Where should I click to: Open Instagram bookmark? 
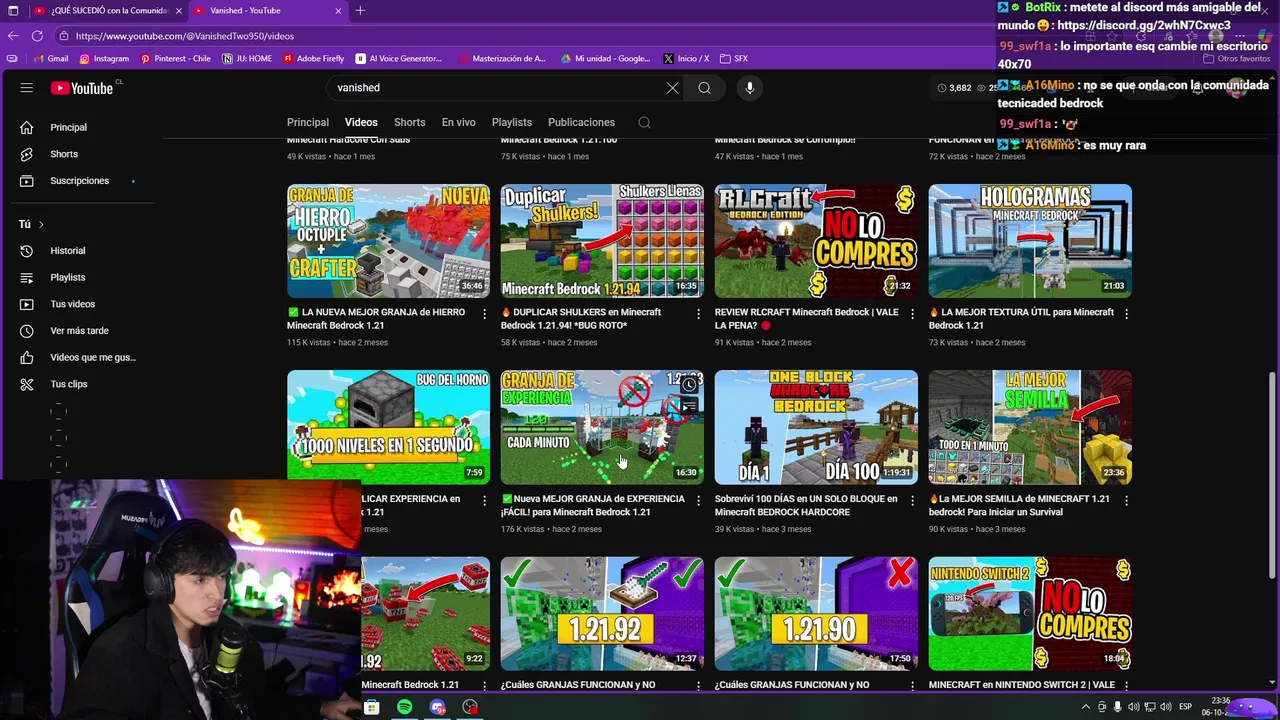point(104,59)
